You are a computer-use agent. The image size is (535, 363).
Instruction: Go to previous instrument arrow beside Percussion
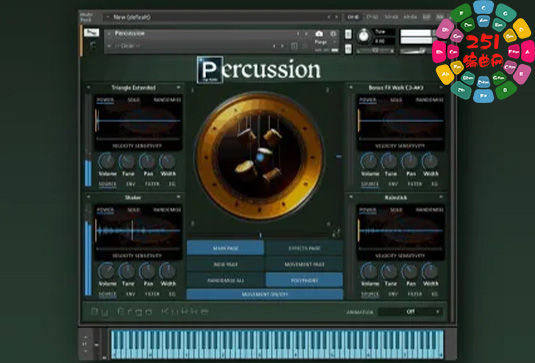[298, 33]
